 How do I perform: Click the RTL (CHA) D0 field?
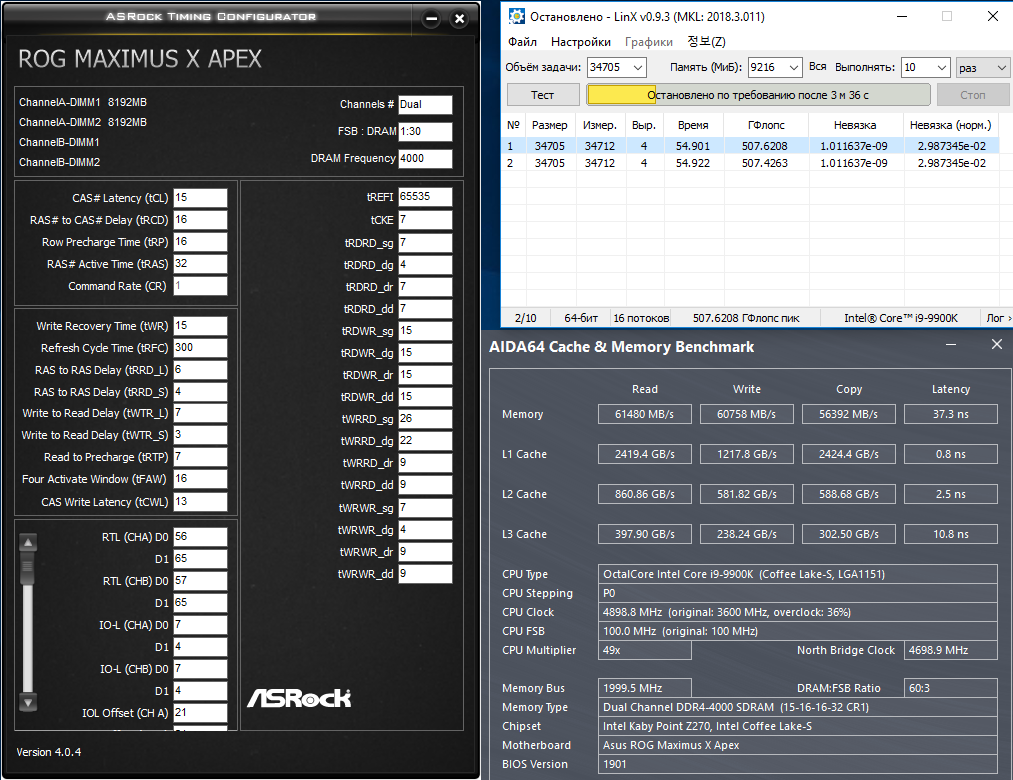(200, 537)
